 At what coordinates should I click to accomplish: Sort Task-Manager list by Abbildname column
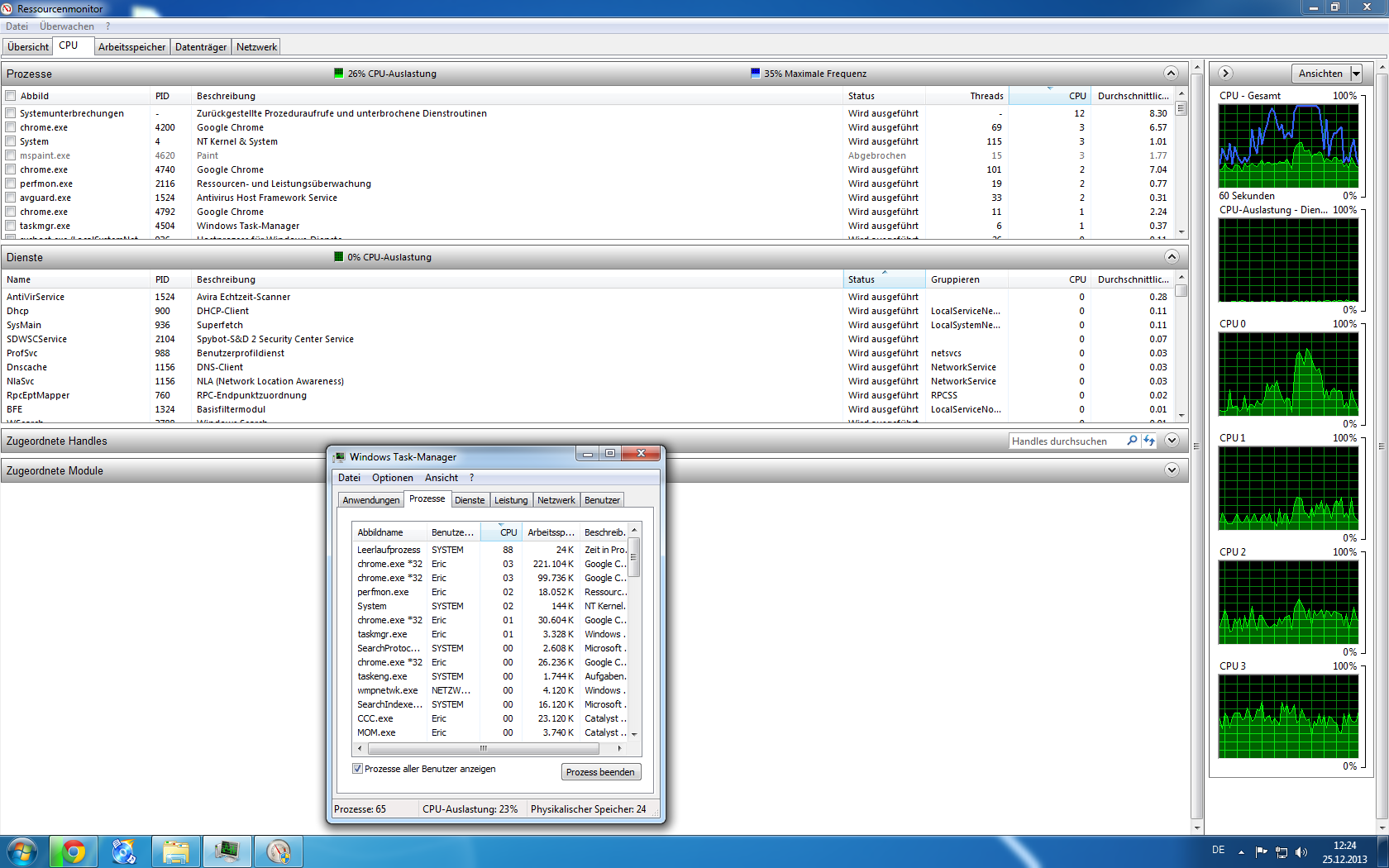(x=389, y=532)
